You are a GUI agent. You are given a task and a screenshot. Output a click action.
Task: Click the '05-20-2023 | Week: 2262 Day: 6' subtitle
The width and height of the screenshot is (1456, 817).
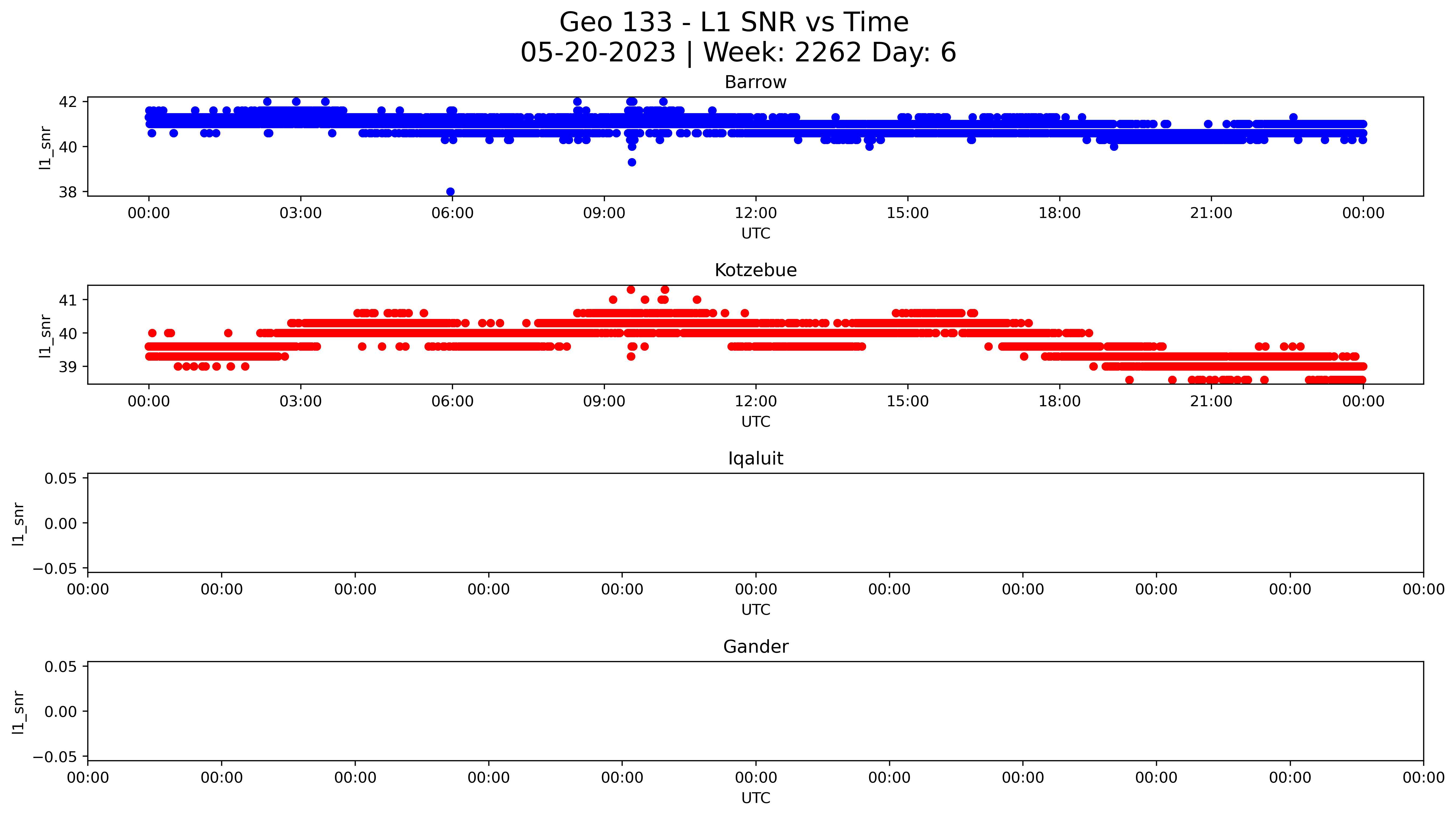[738, 53]
